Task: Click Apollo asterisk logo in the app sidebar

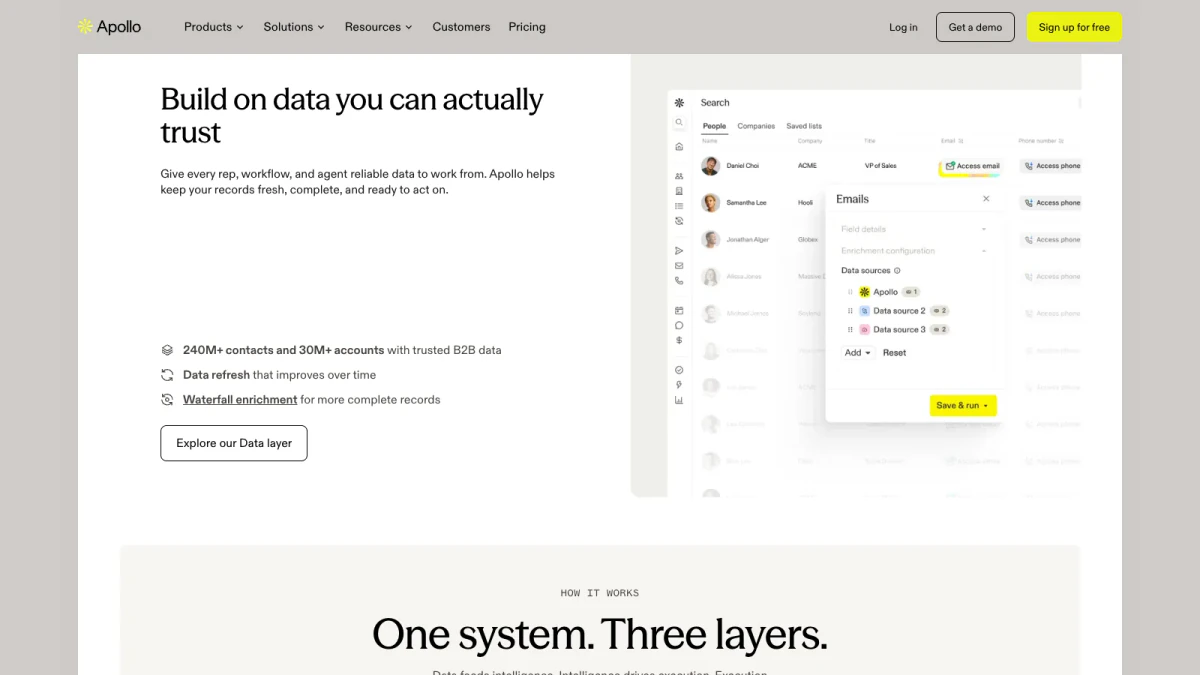Action: [x=679, y=102]
